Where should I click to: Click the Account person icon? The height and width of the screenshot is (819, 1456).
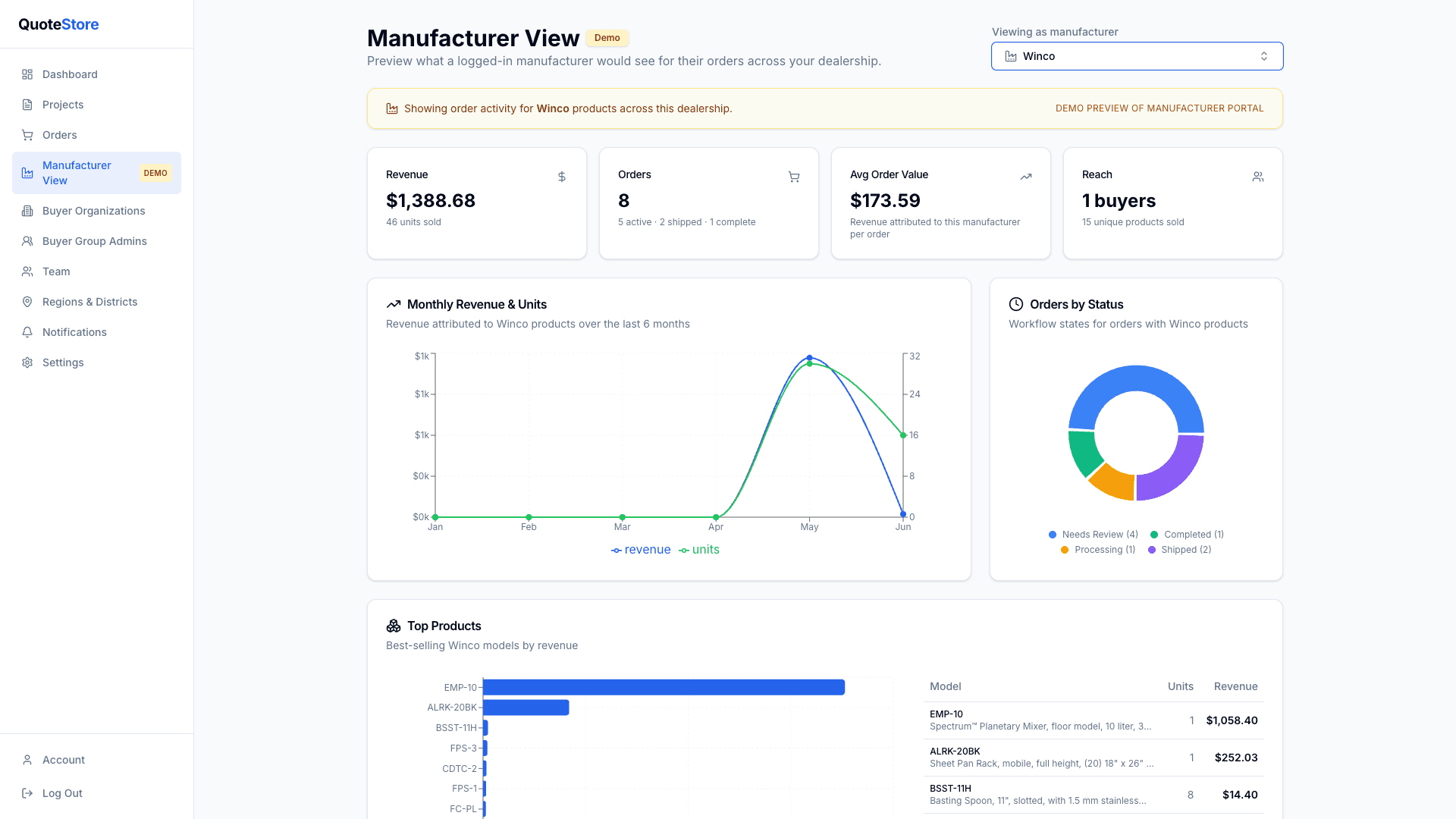[27, 760]
